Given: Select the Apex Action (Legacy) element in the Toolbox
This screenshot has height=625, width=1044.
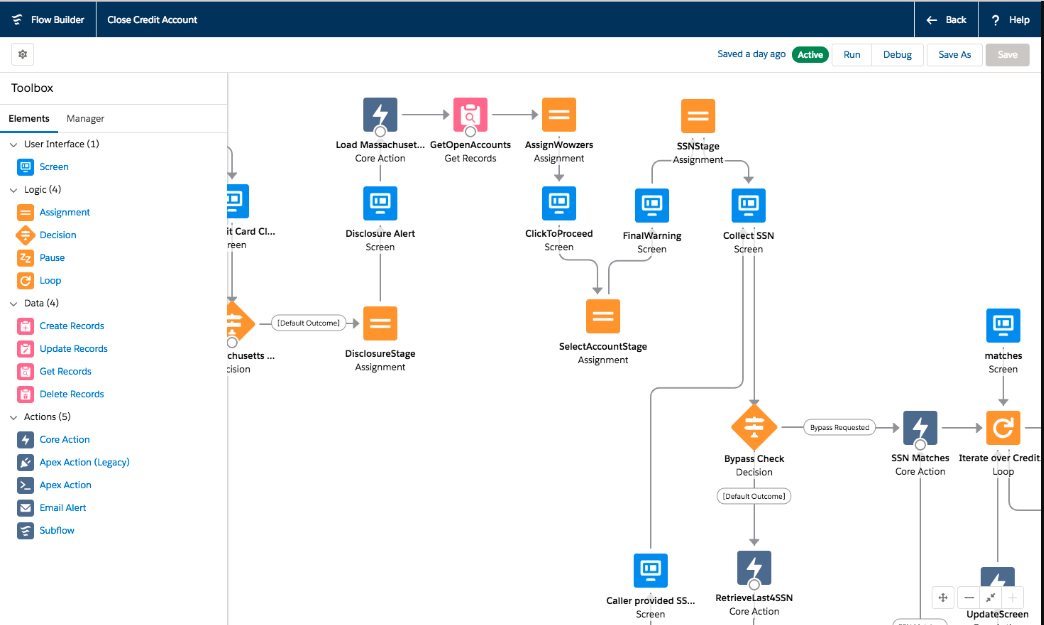Looking at the screenshot, I should pos(84,462).
